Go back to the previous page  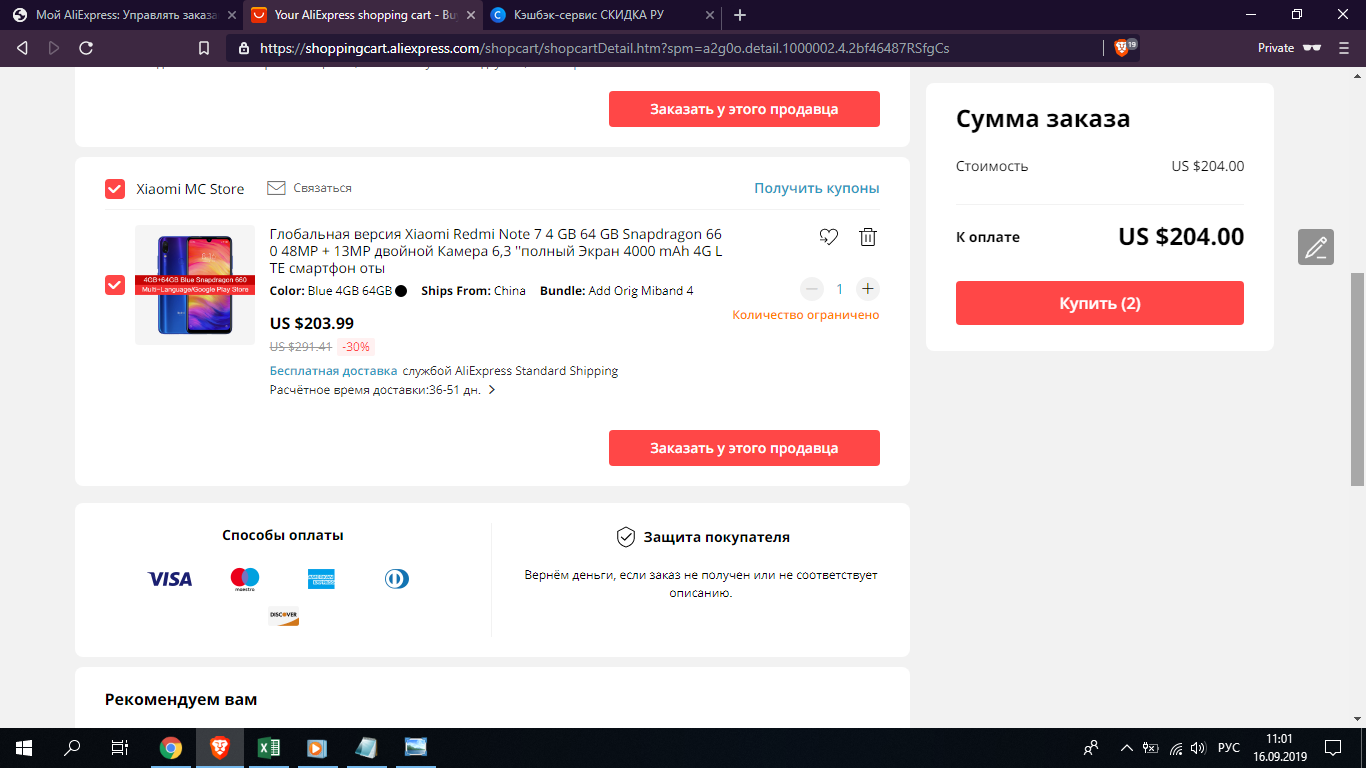pyautogui.click(x=23, y=48)
